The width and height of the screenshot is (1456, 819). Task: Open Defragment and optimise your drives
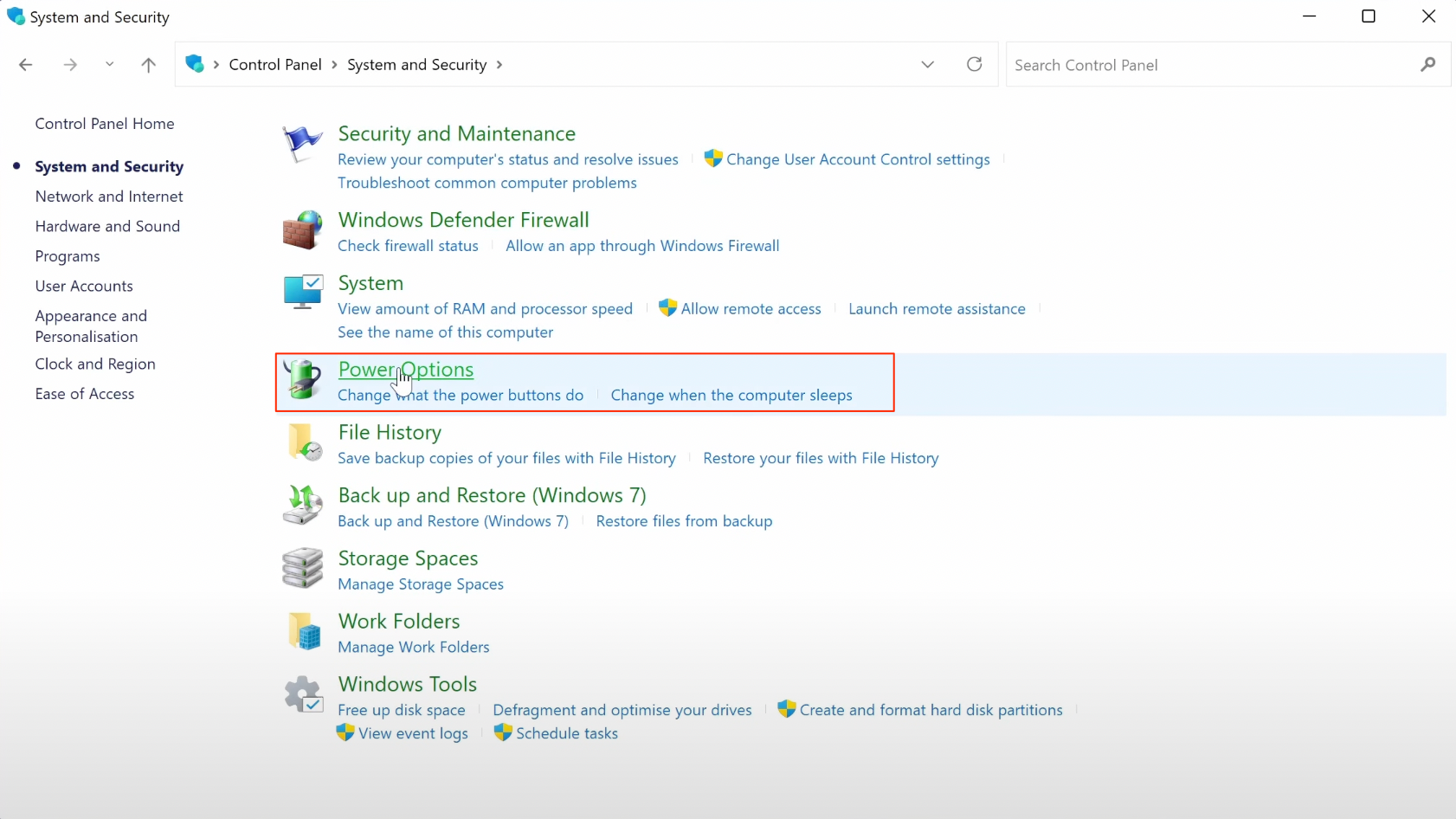622,710
